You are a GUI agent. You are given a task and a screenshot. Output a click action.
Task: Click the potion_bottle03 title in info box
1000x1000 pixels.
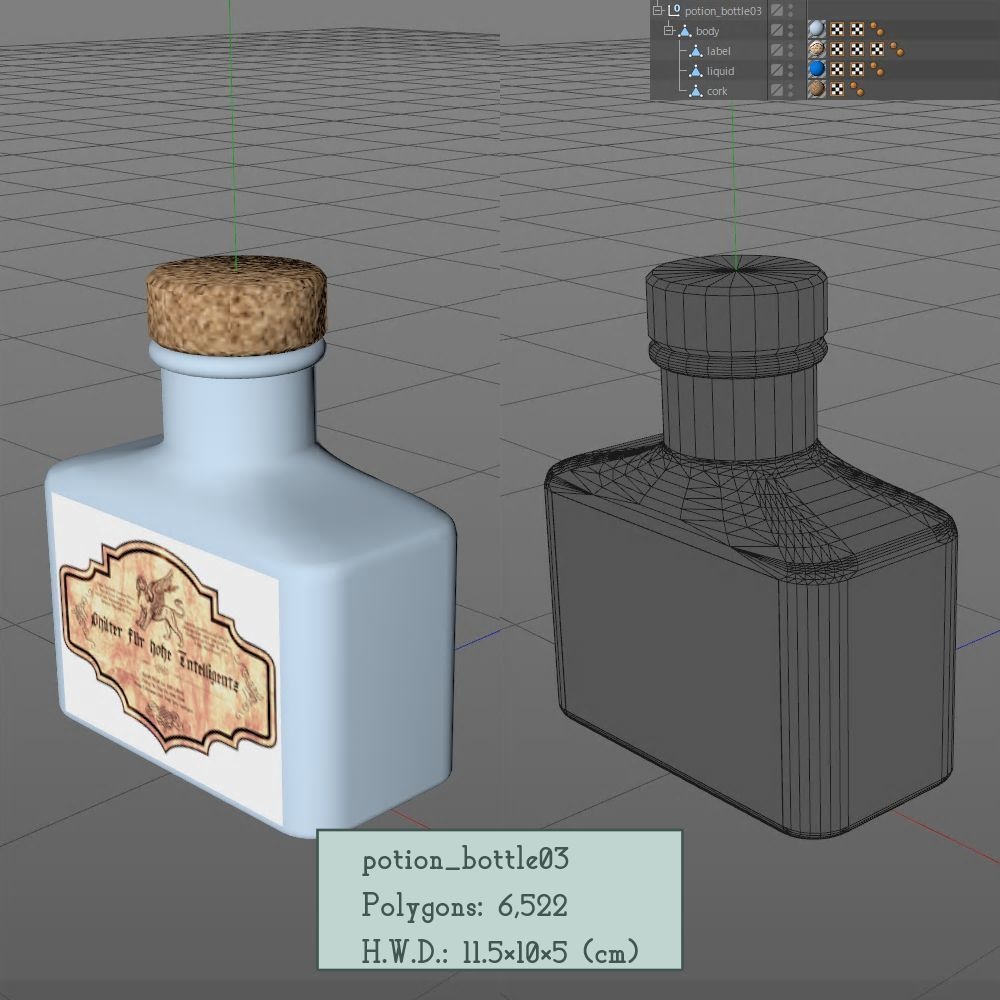coord(466,860)
